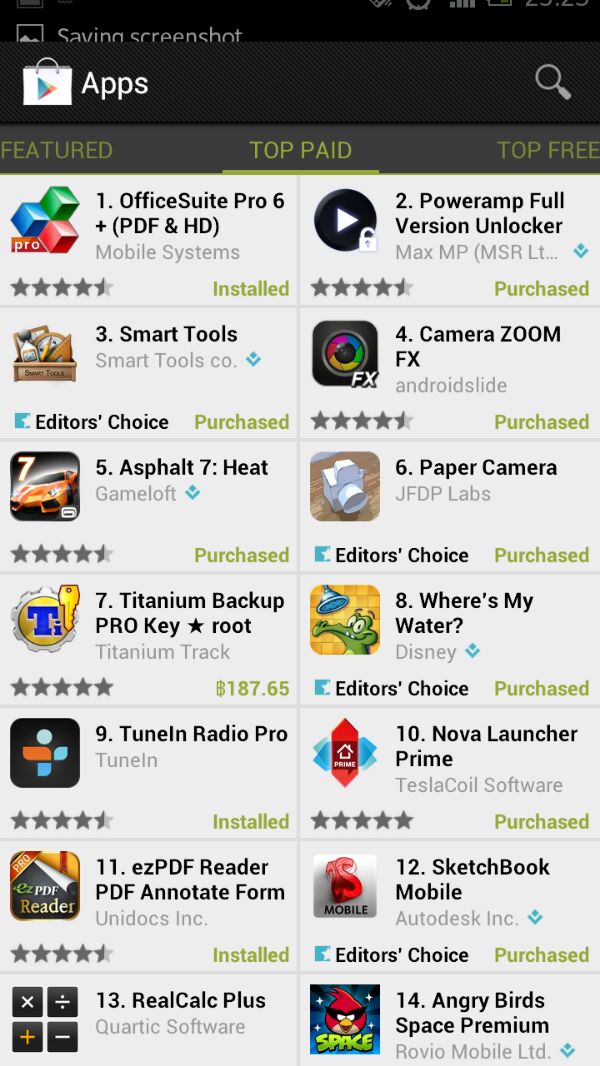Switch to the FEATURED tab
Viewport: 600px width, 1066px height.
coord(56,150)
